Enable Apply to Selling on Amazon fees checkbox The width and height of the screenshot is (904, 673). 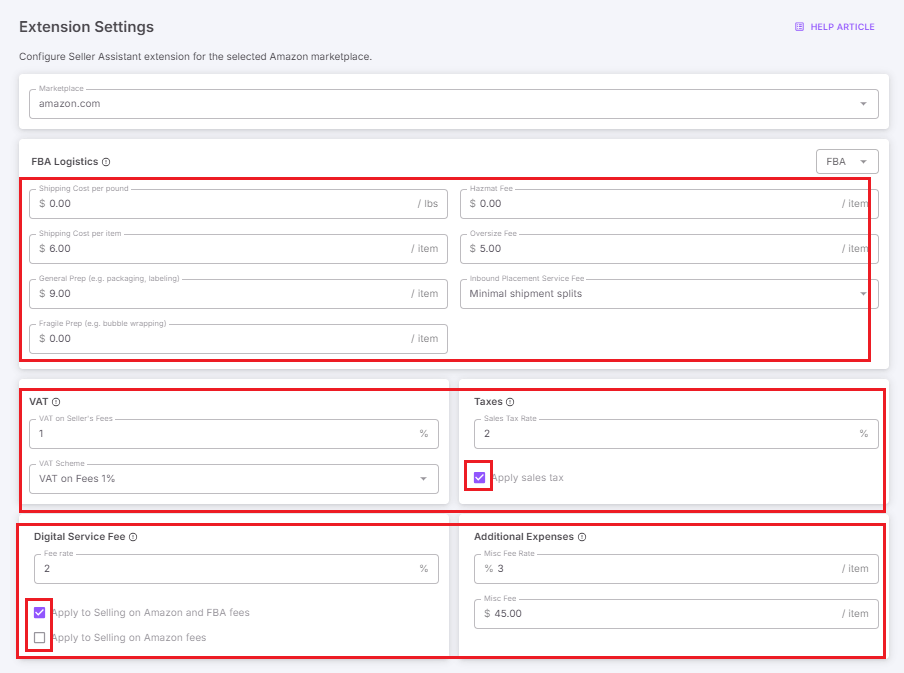[x=40, y=638]
